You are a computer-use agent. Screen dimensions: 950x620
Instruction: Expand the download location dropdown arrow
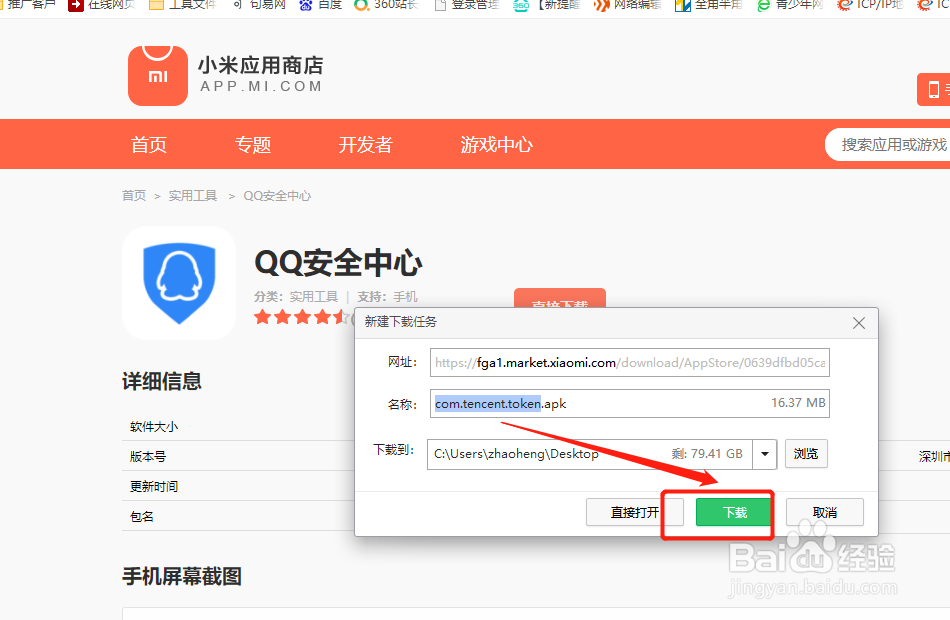pos(765,454)
